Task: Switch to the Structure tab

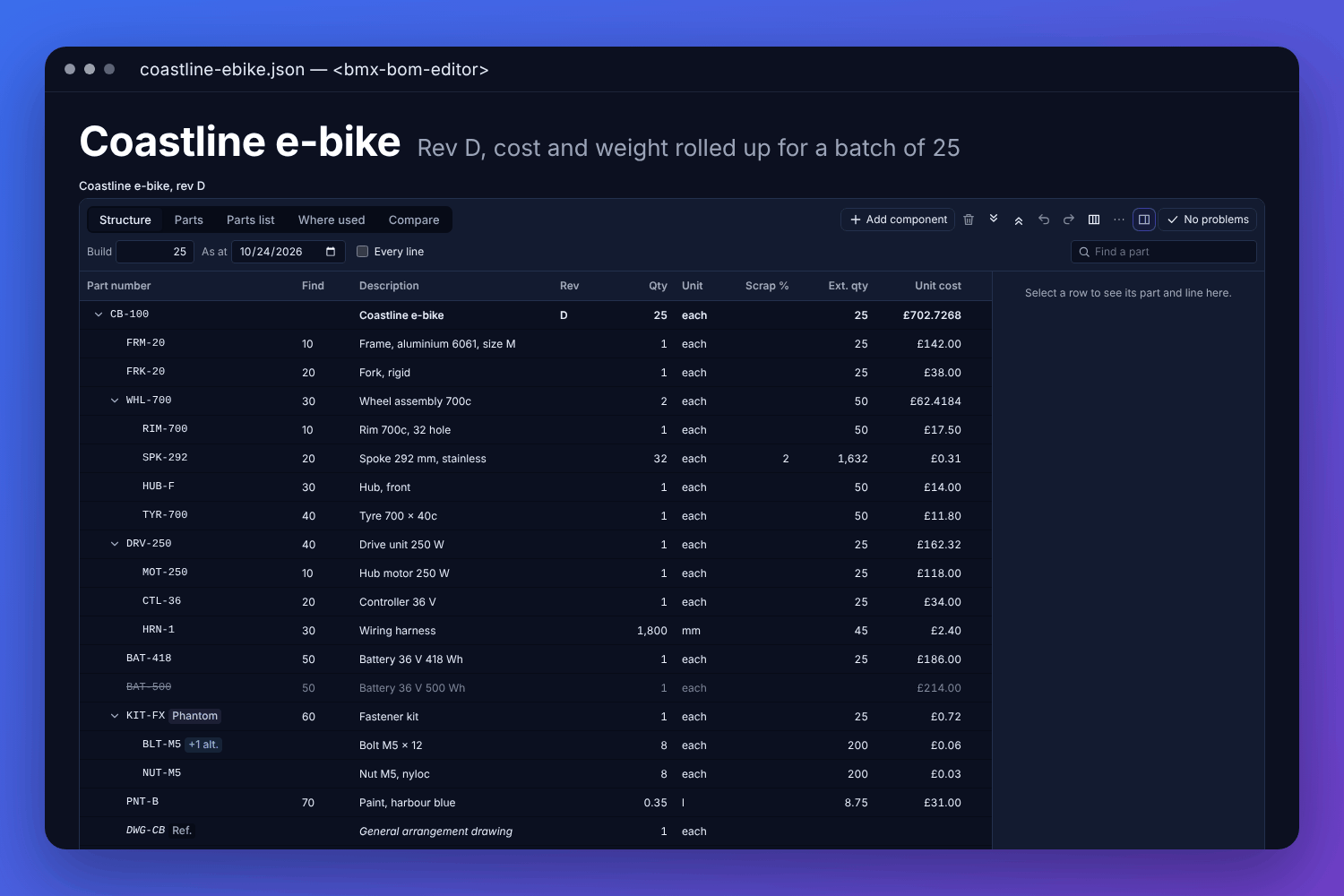Action: coord(125,220)
